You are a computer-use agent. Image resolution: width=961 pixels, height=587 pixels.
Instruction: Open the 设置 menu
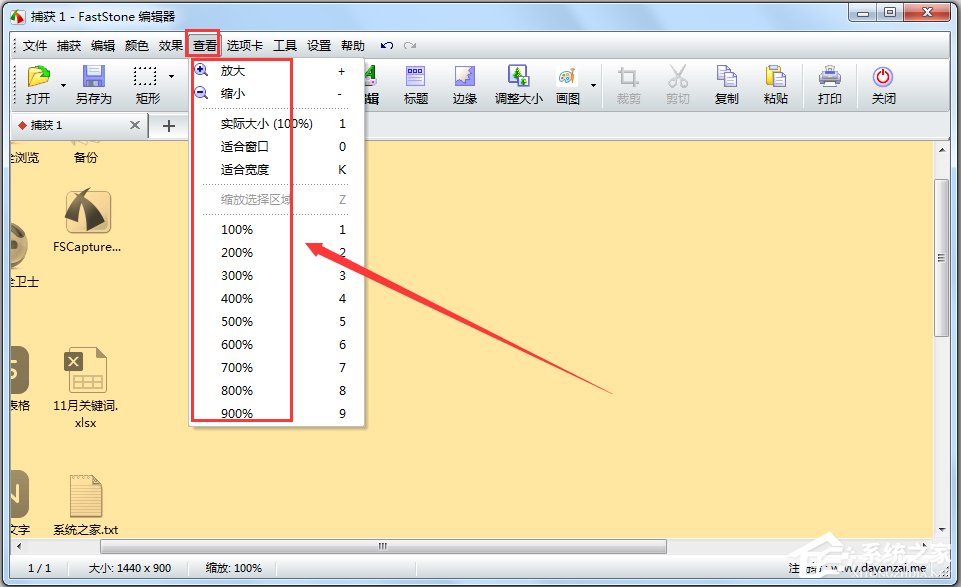click(x=319, y=45)
